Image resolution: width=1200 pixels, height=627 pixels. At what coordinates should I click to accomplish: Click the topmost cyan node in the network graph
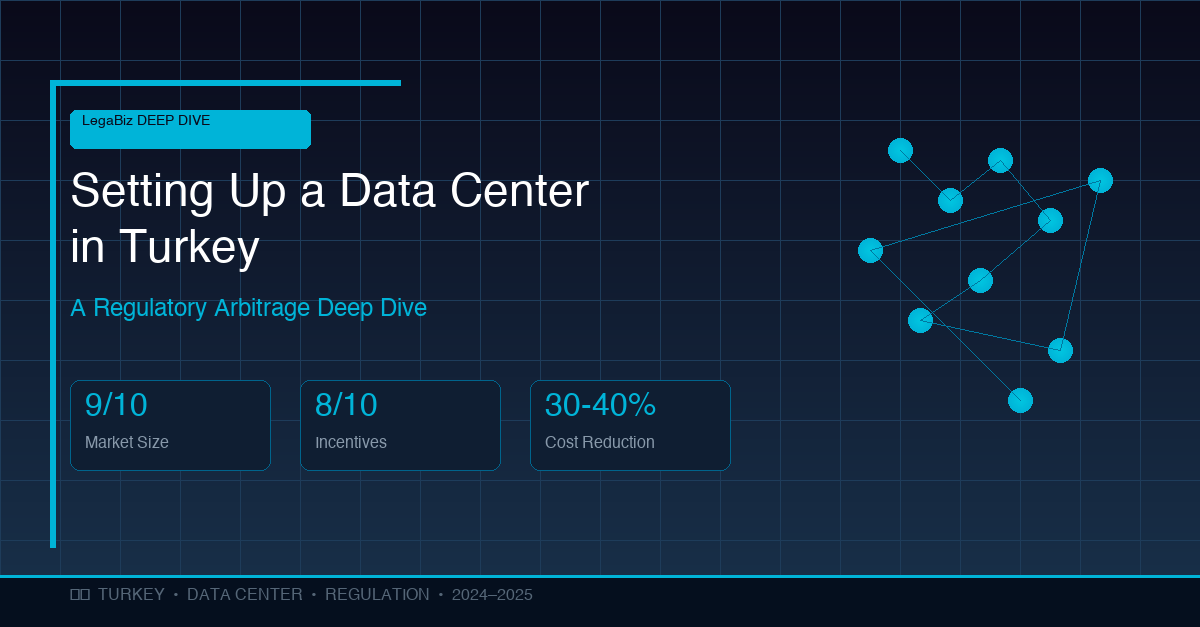pos(900,149)
